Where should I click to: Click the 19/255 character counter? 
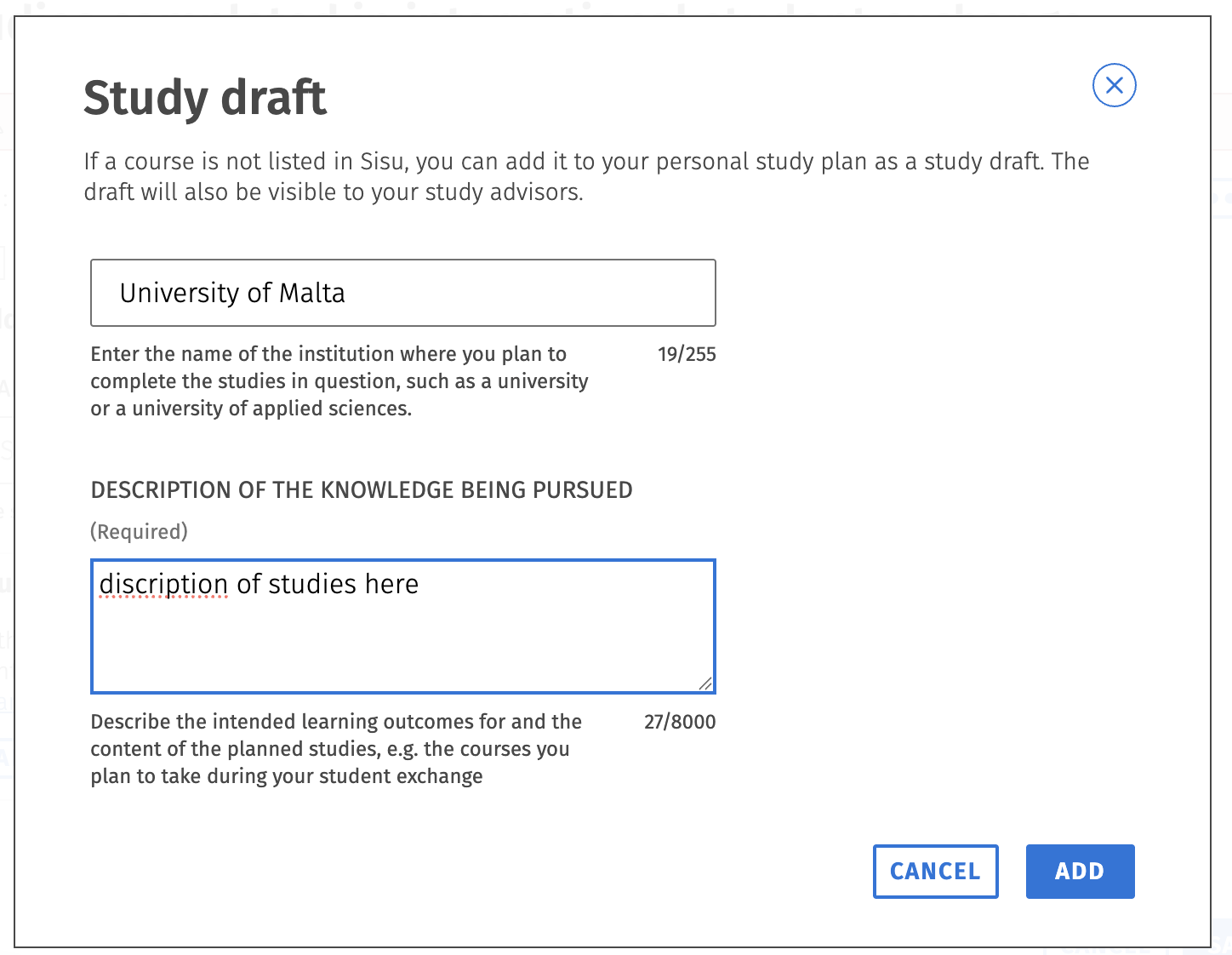(687, 354)
